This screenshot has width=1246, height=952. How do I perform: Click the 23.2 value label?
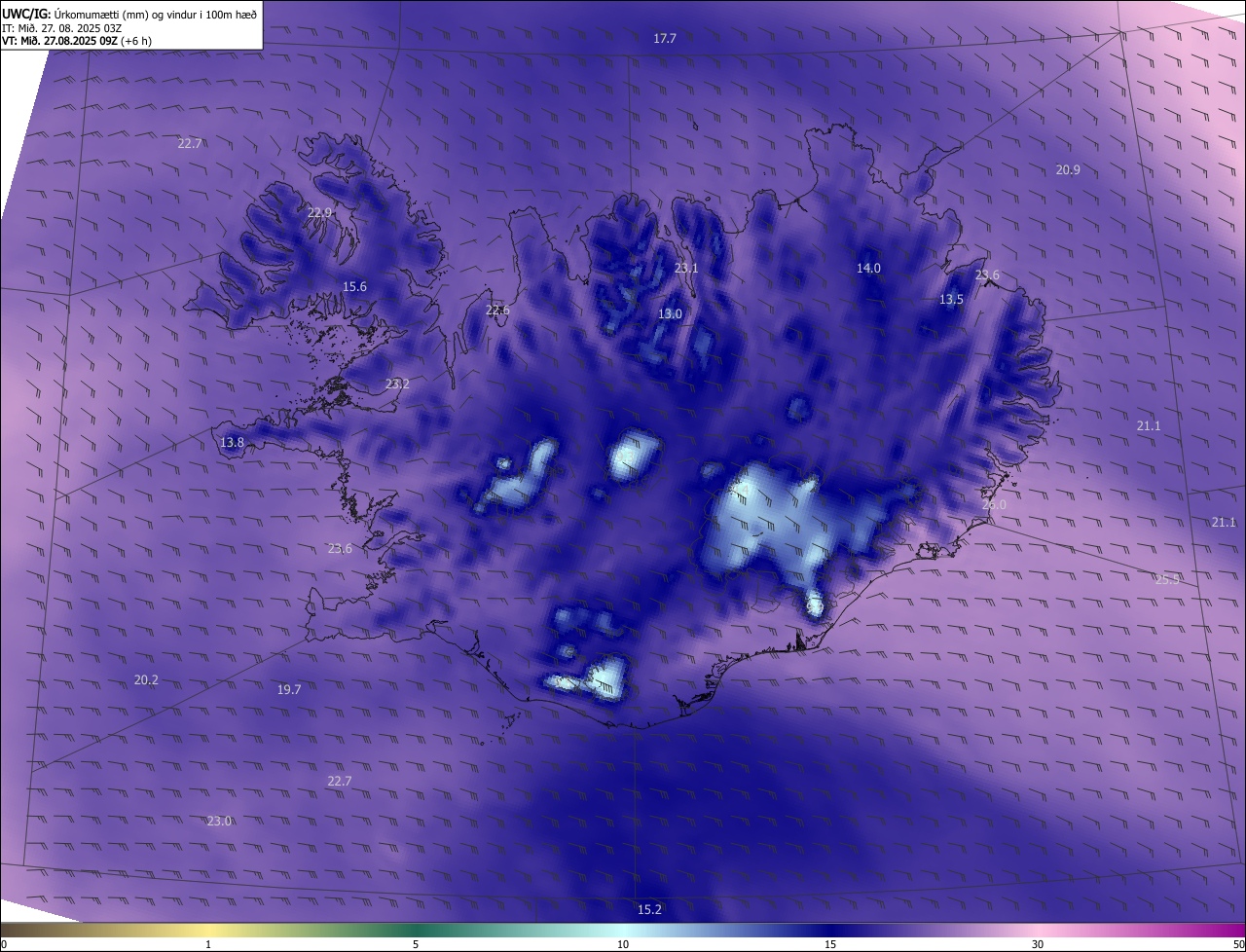point(397,384)
